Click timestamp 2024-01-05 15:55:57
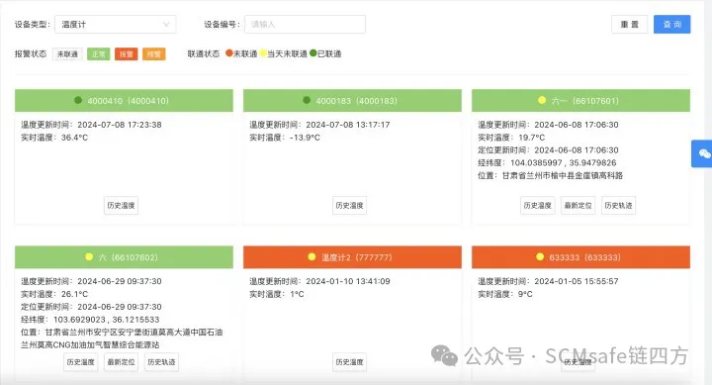The width and height of the screenshot is (712, 385). [x=576, y=281]
